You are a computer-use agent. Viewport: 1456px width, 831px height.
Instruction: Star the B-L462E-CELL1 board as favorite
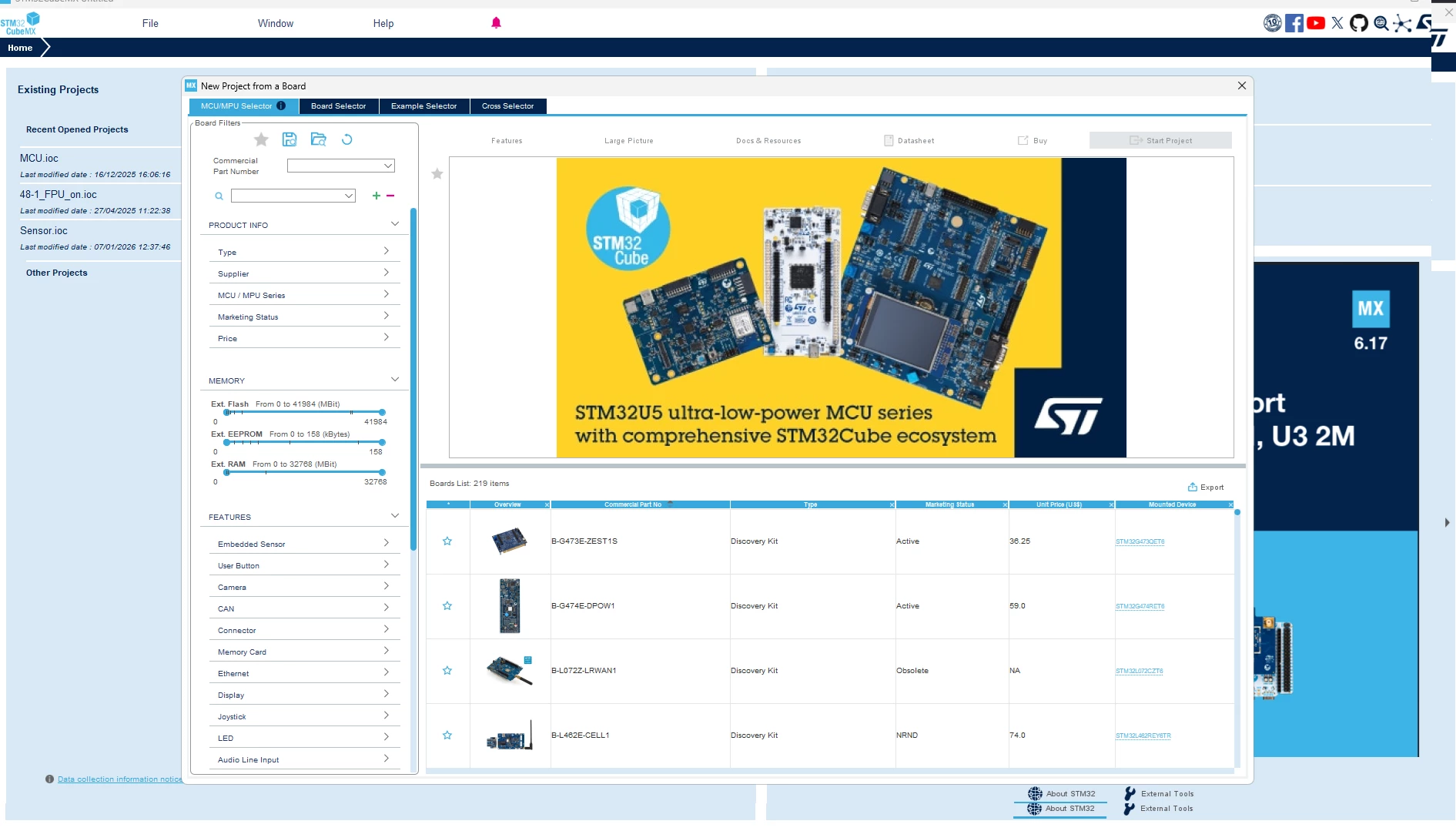(447, 736)
